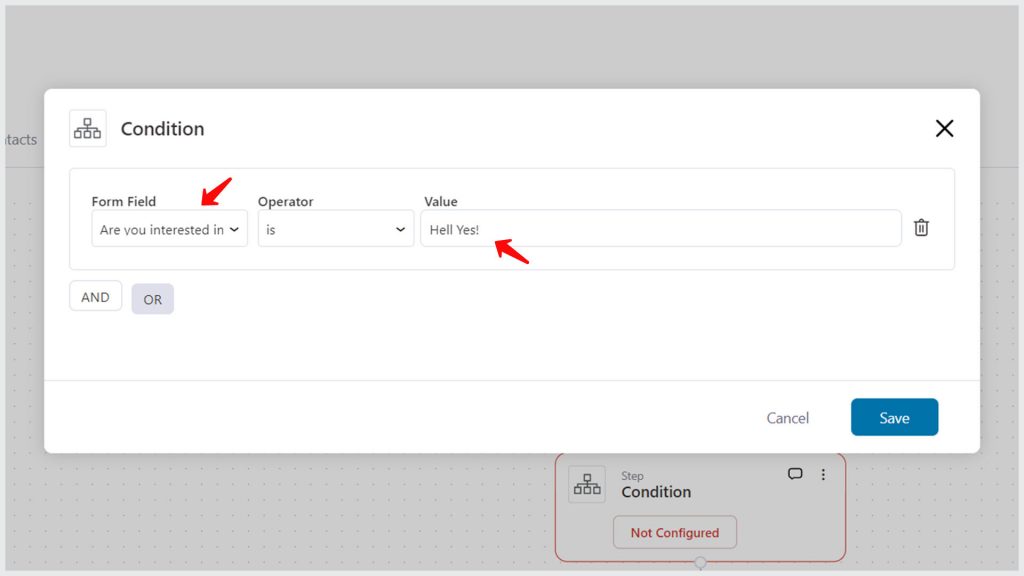This screenshot has width=1024, height=576.
Task: Click the connector circle below the Condition step
Action: point(700,562)
